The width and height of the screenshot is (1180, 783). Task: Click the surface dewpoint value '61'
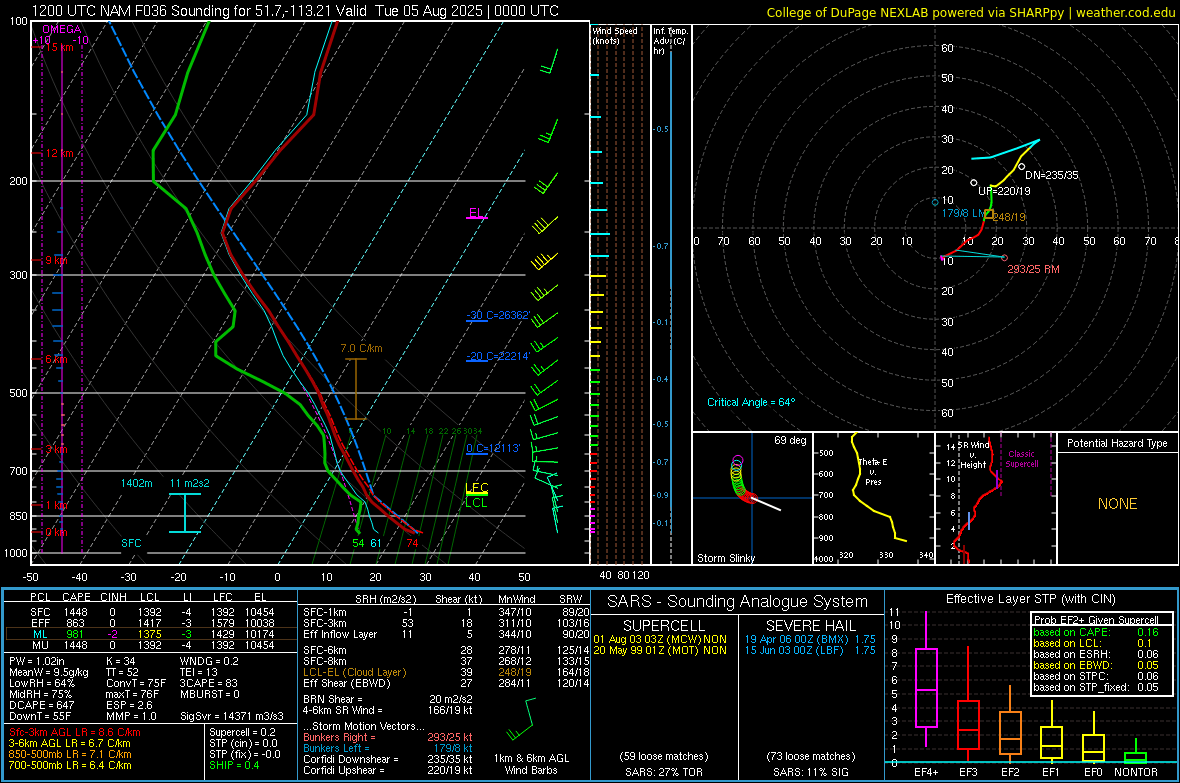pos(376,543)
